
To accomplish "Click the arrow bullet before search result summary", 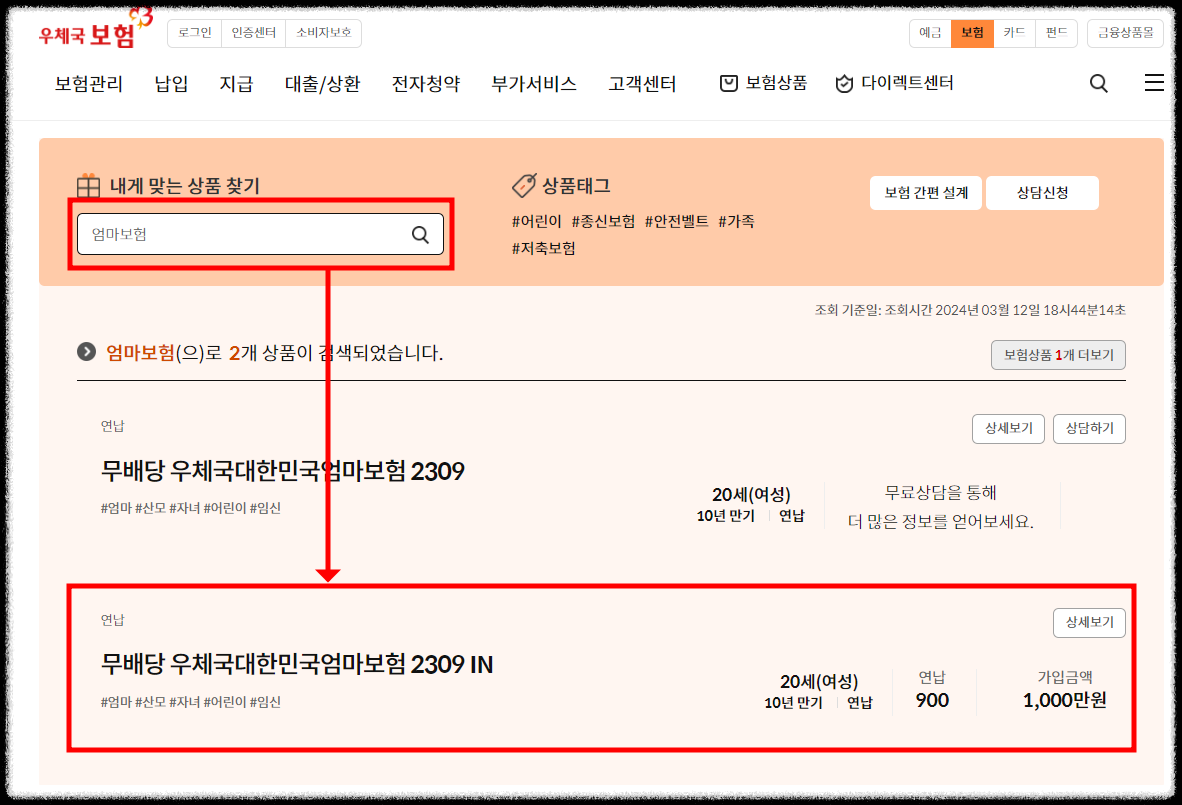I will [x=87, y=352].
